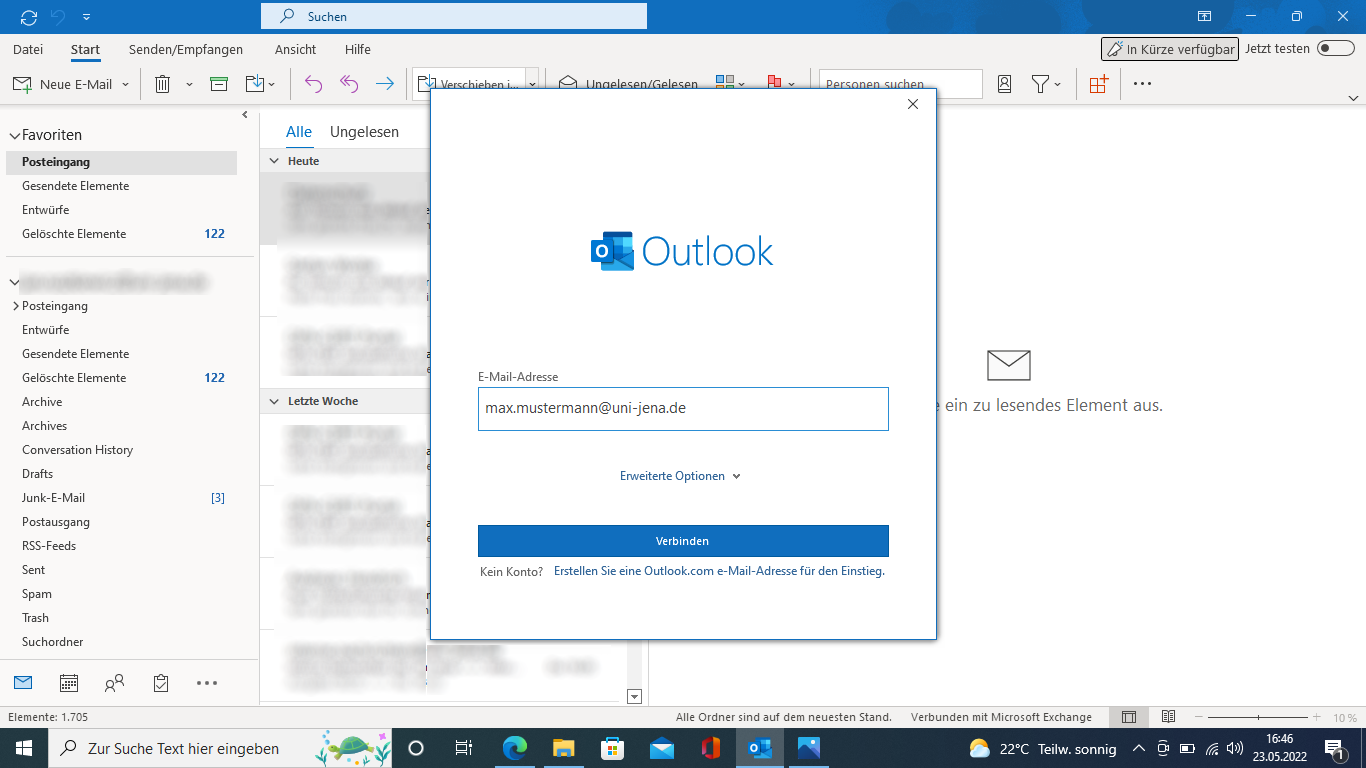Viewport: 1366px width, 768px height.
Task: Open the Hilfe tab
Action: coord(357,49)
